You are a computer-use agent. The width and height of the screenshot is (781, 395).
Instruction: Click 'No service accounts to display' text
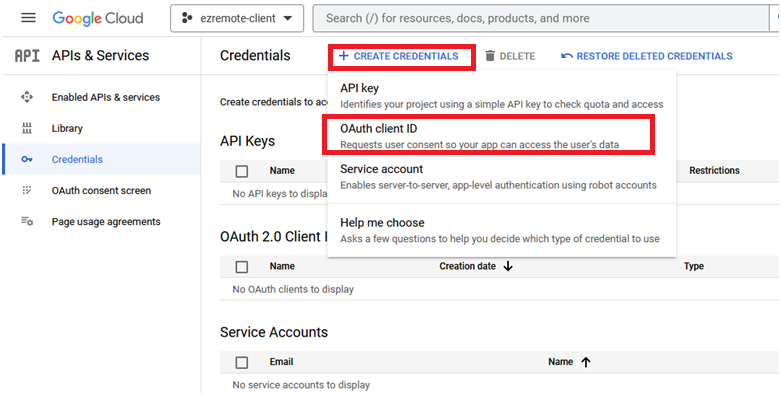coord(301,385)
